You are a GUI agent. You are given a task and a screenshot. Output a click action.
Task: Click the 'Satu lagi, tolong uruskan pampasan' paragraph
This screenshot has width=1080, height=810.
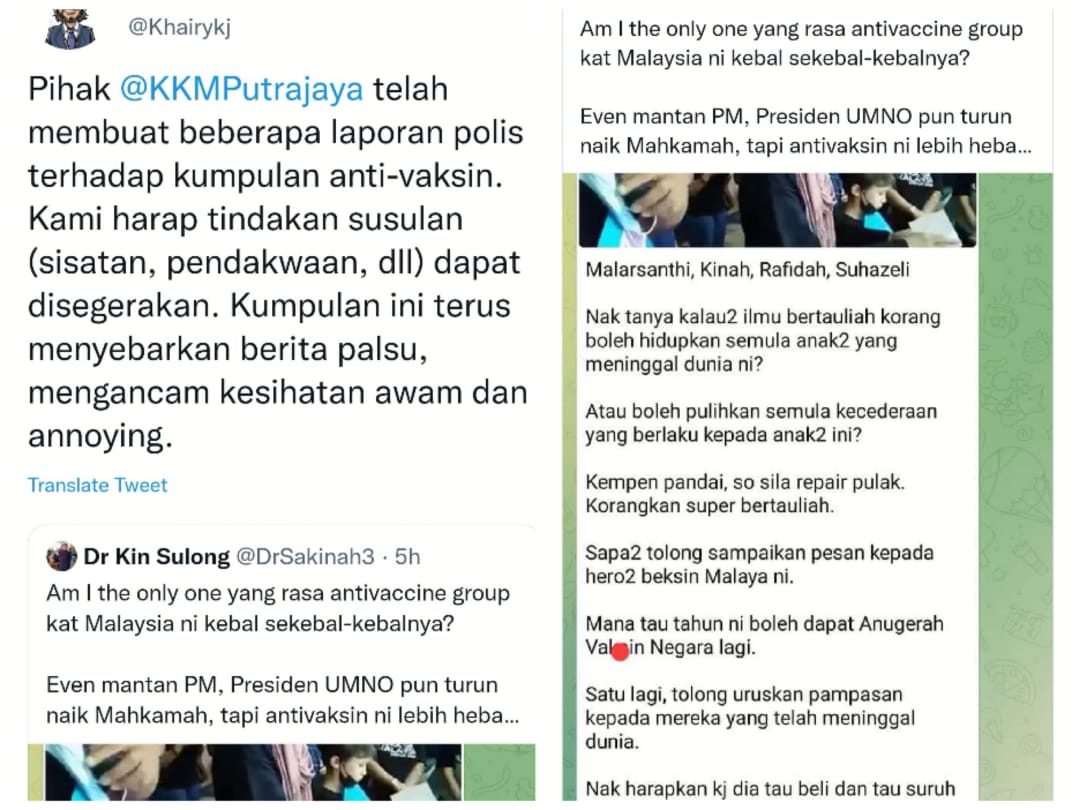[750, 718]
